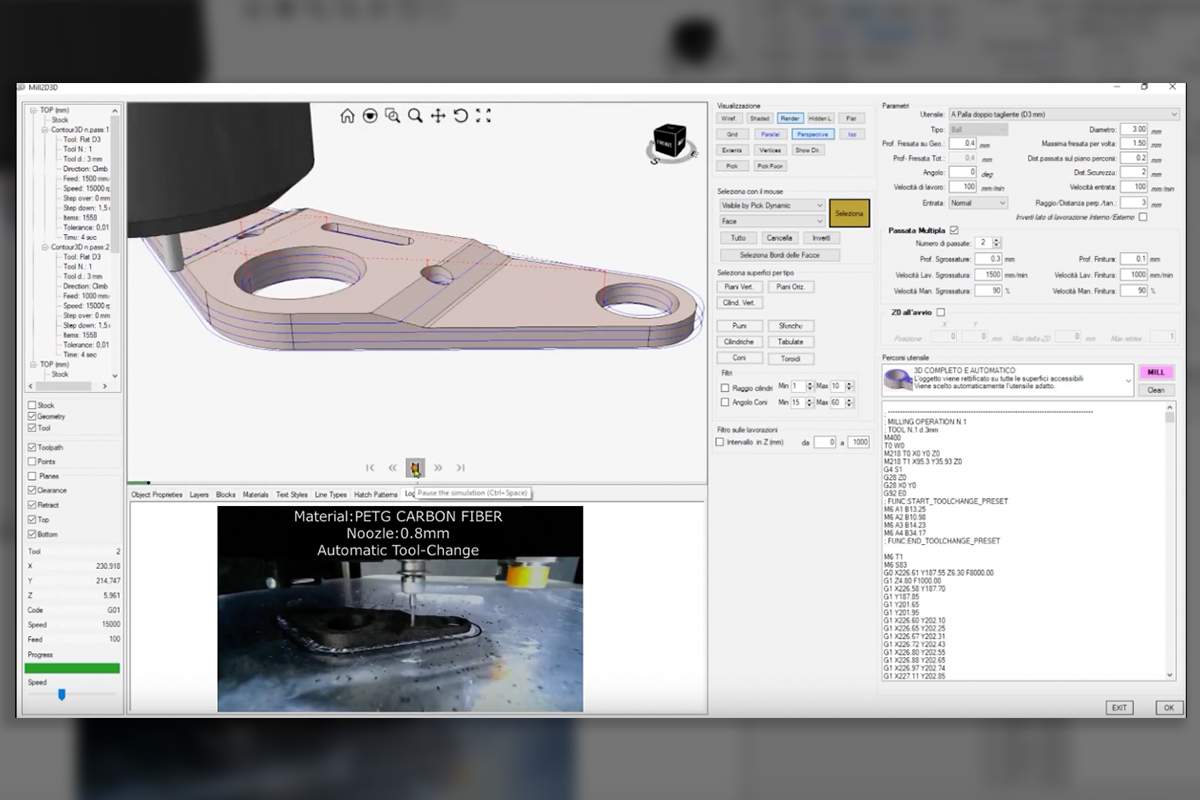This screenshot has height=800, width=1200.
Task: Open the Visible by Pick Dynamic dropdown
Action: pyautogui.click(x=772, y=205)
